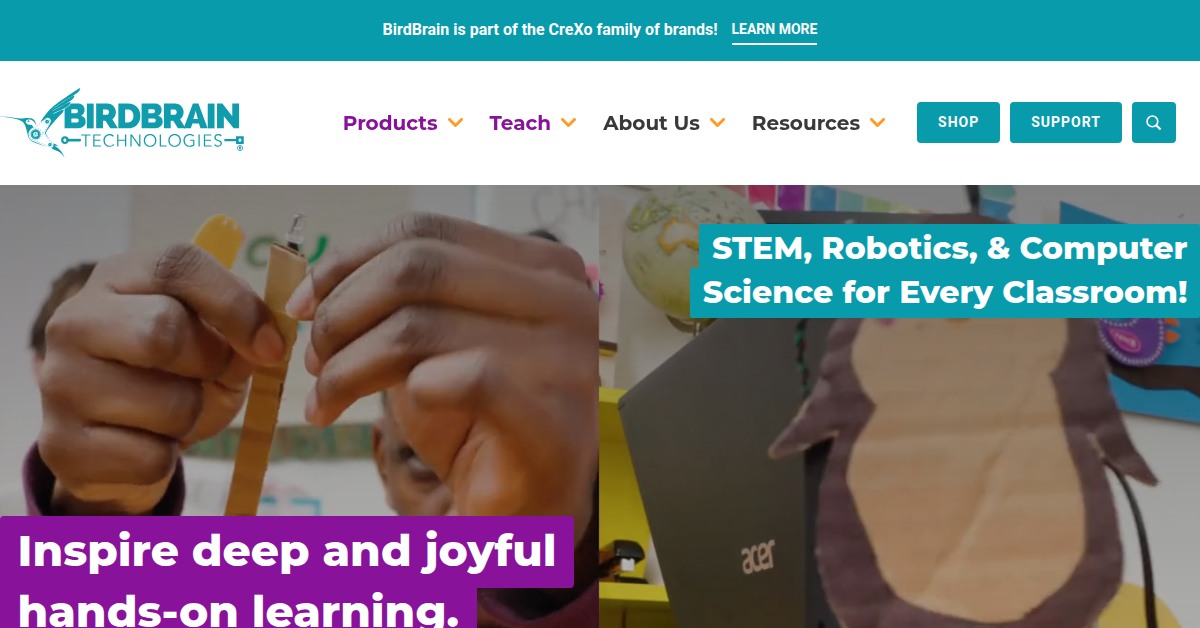Select the About Us menu label

pos(651,123)
